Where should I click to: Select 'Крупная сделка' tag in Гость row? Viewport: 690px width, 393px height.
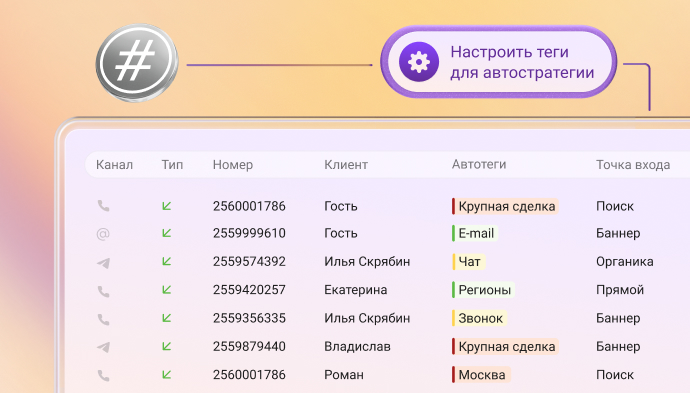tap(505, 206)
